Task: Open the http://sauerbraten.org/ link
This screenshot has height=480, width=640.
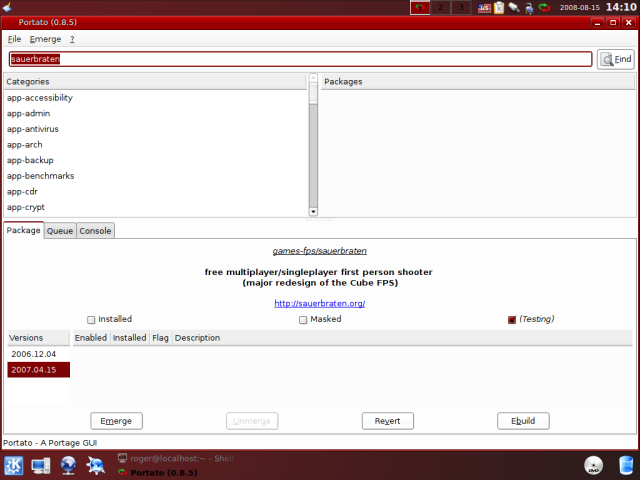Action: (x=320, y=303)
